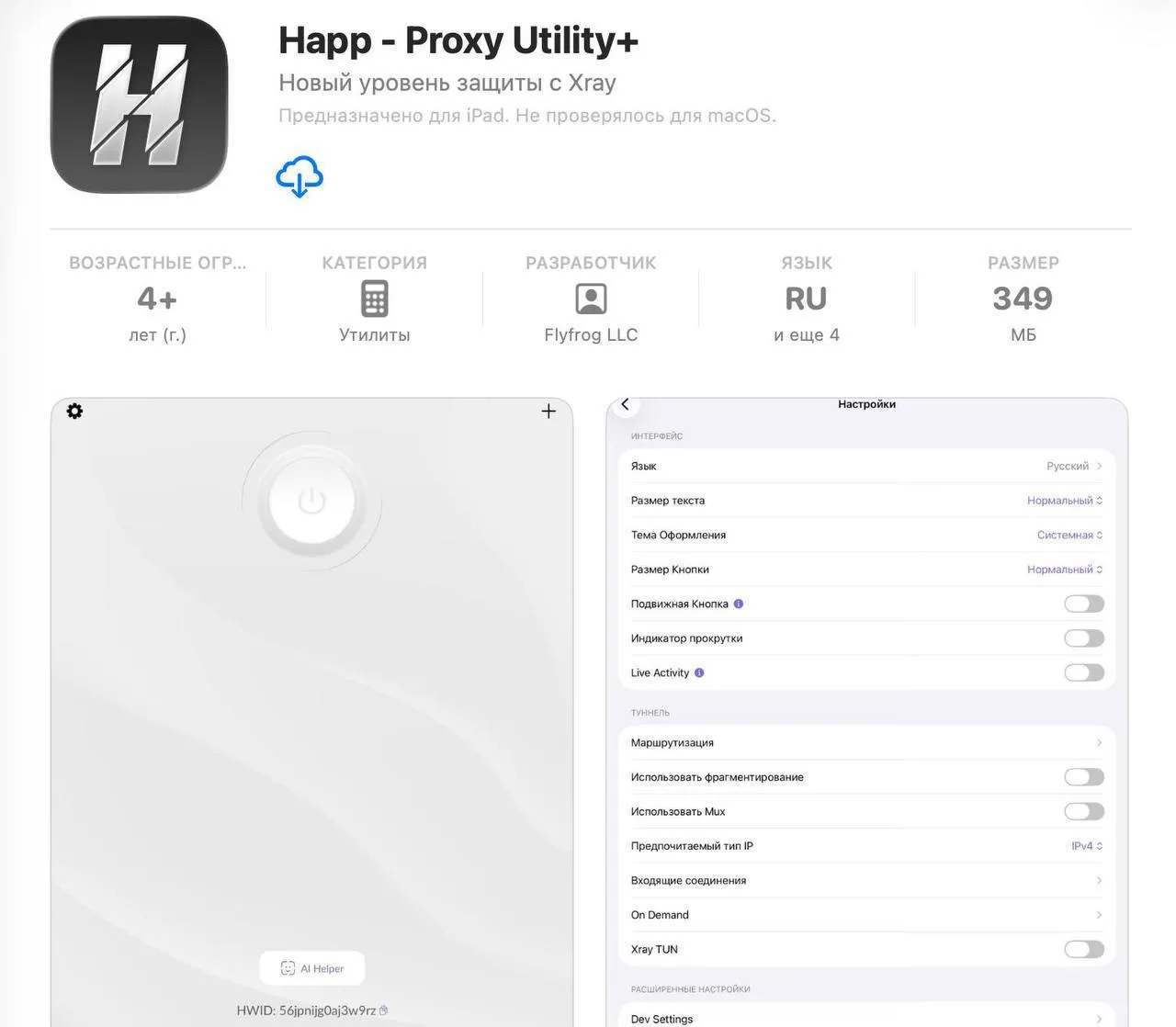1176x1027 pixels.
Task: Download the app via cloud icon
Action: click(300, 176)
